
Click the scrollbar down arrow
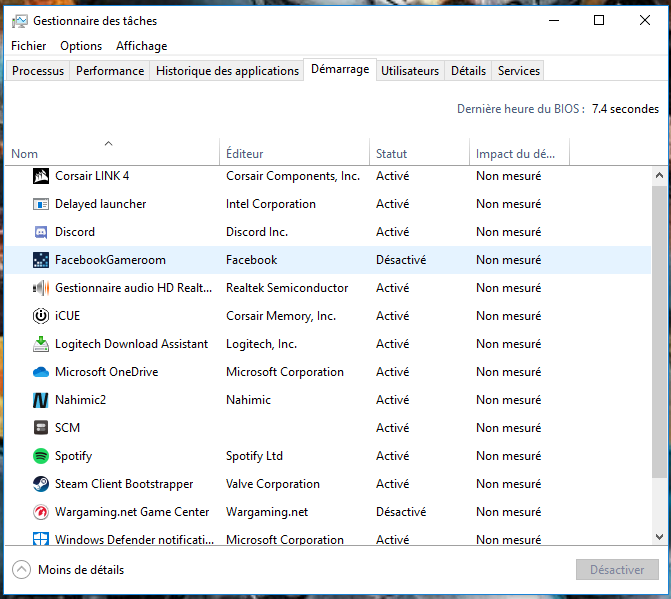click(659, 537)
